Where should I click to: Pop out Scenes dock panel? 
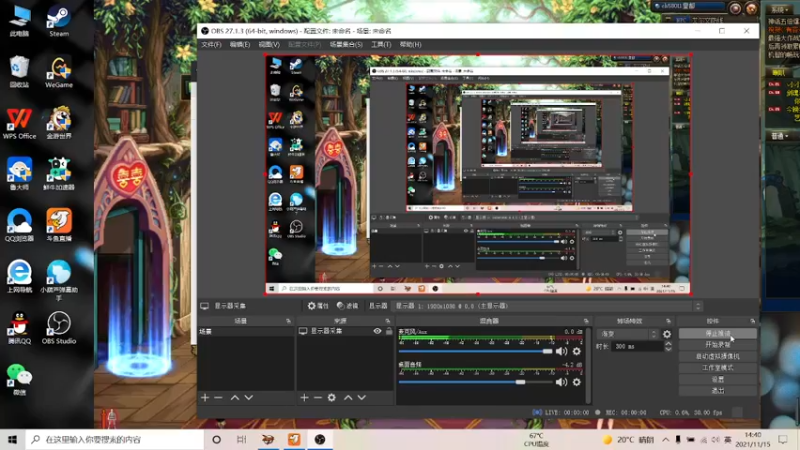288,321
